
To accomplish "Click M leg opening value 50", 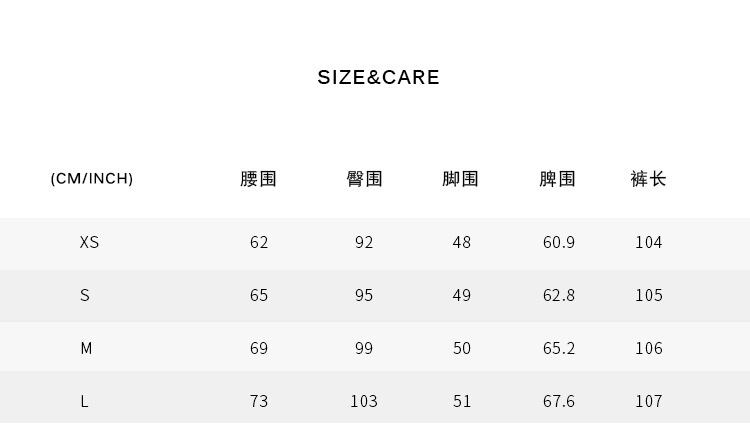I will point(461,348).
